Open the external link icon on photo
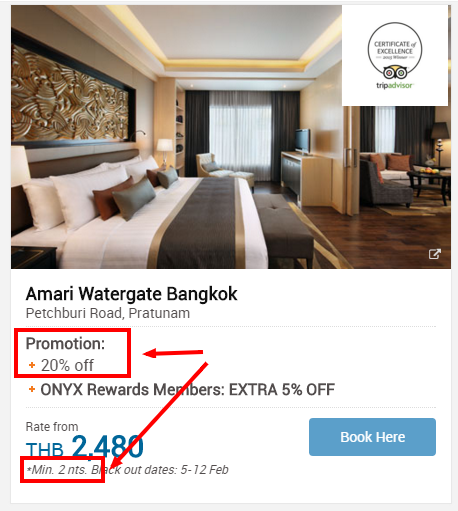The image size is (458, 511). coord(434,254)
